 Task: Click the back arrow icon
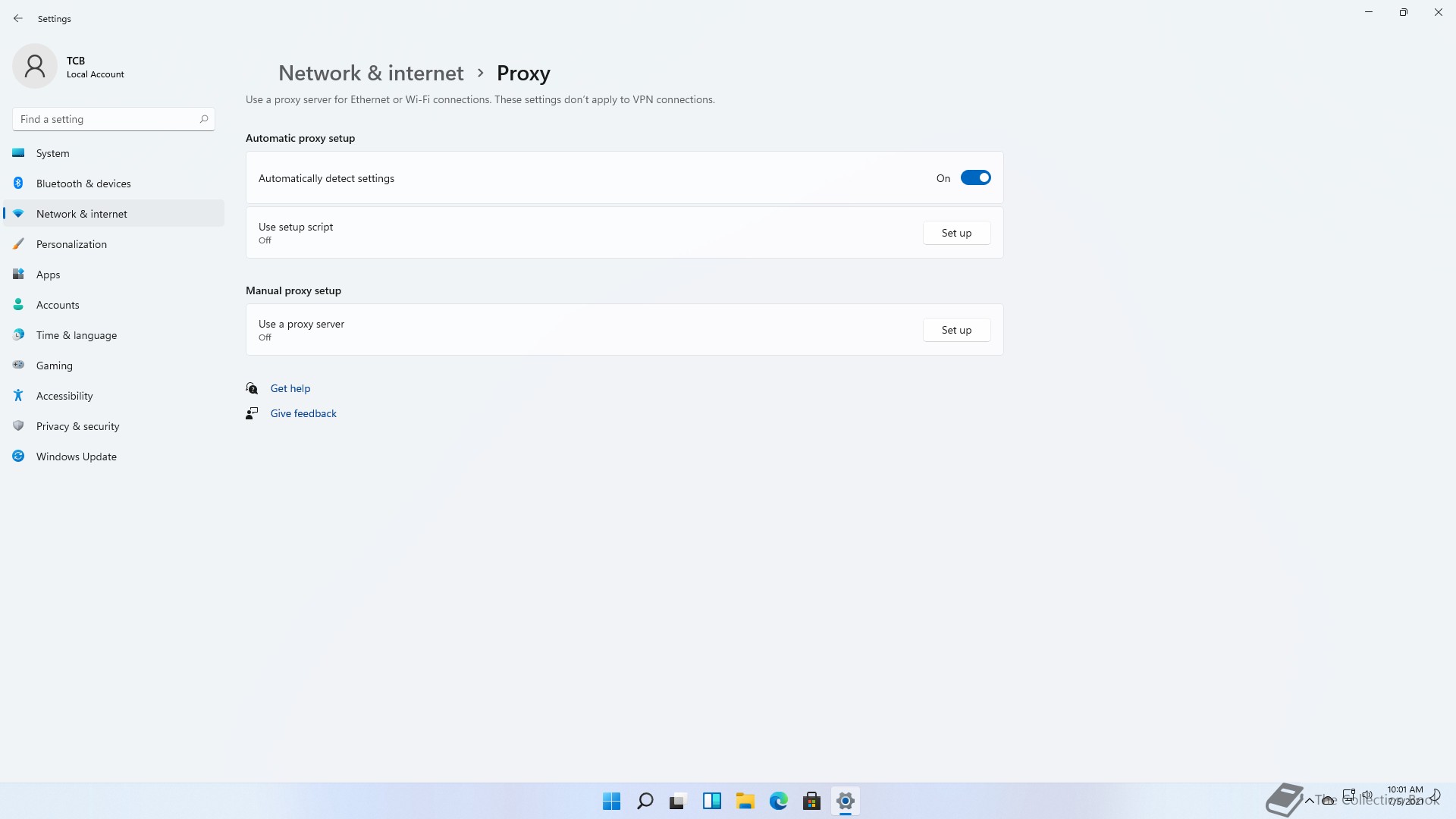pyautogui.click(x=18, y=18)
